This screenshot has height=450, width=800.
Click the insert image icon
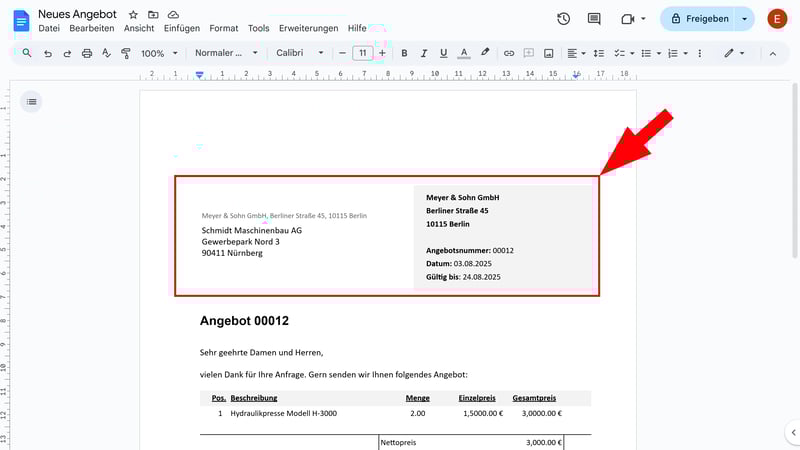(x=549, y=53)
